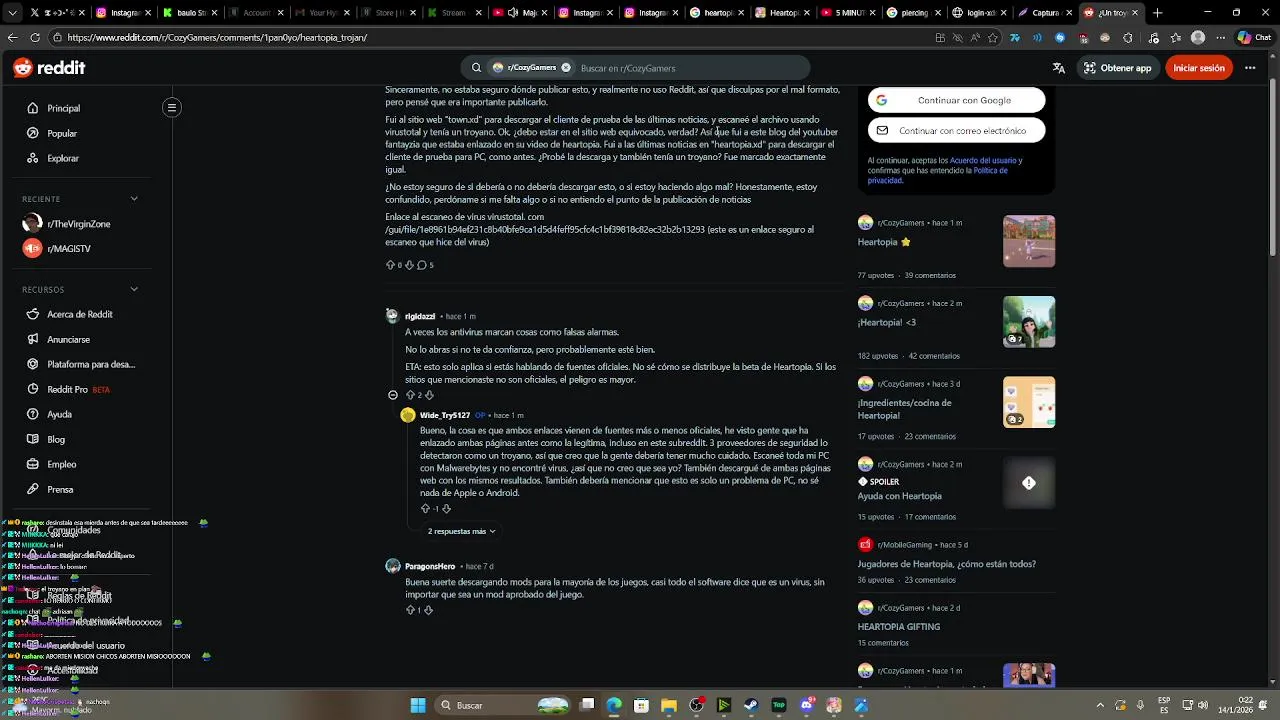Downvote rigidazzi's comment
The image size is (1280, 720).
pos(429,395)
